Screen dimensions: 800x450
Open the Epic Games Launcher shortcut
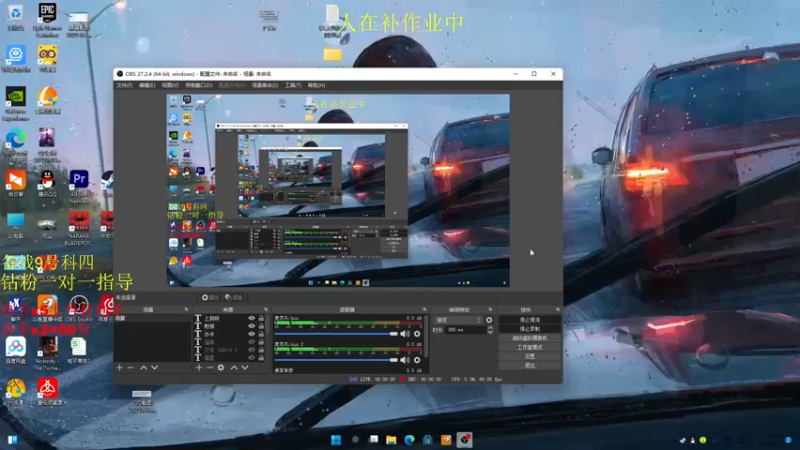(47, 18)
